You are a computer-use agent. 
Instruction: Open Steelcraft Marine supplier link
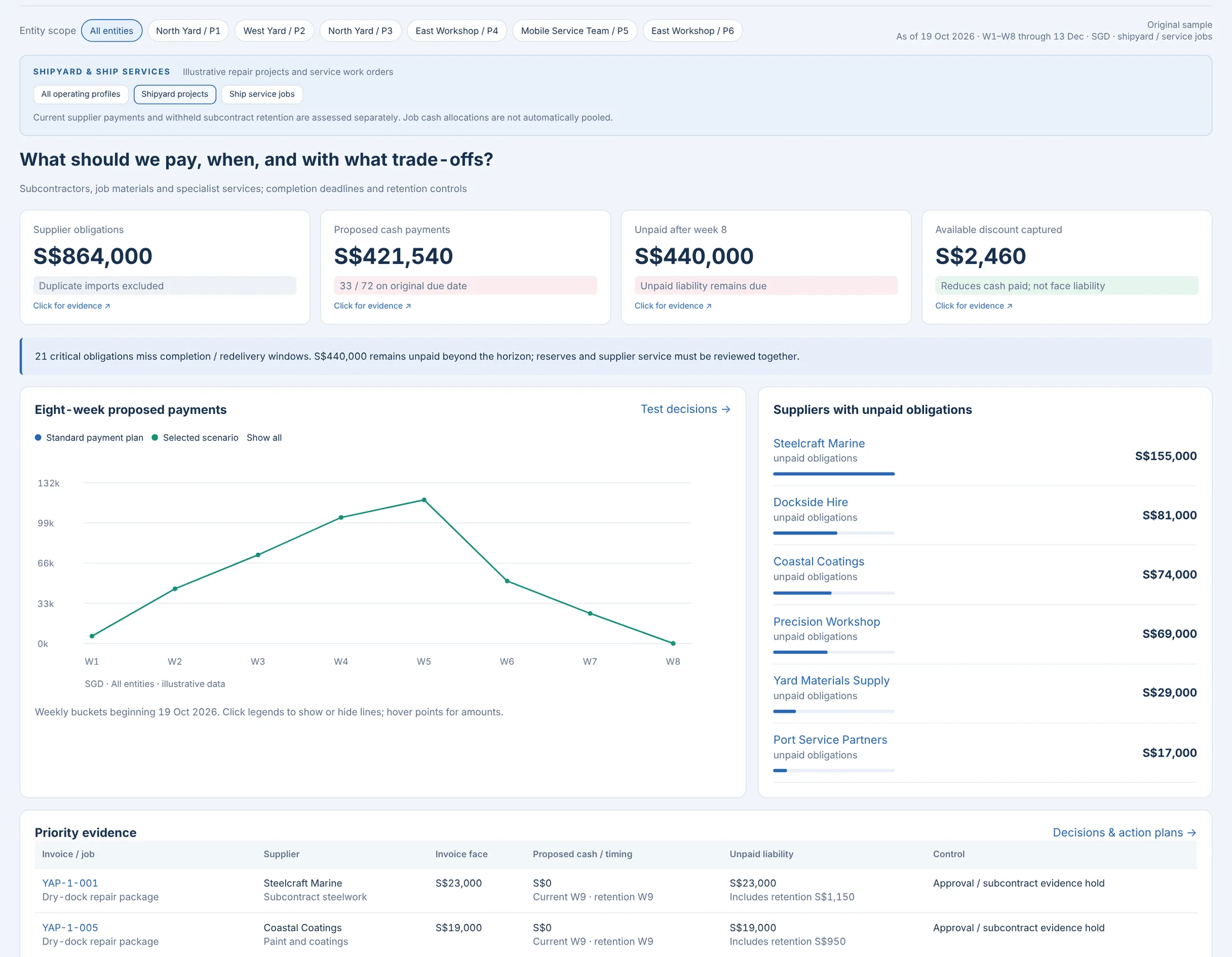coord(819,444)
